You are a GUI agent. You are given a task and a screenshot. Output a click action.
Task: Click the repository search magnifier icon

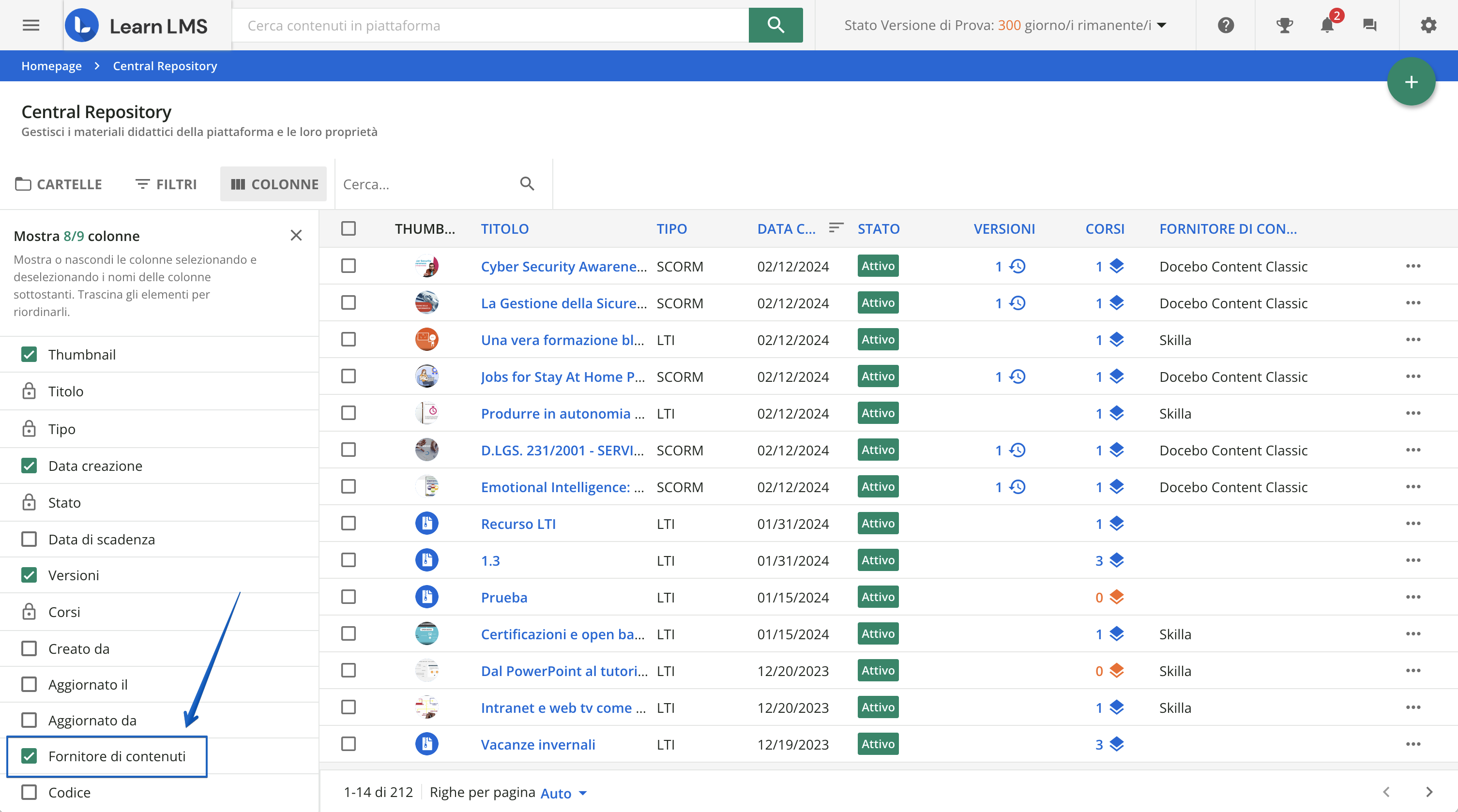pos(527,184)
